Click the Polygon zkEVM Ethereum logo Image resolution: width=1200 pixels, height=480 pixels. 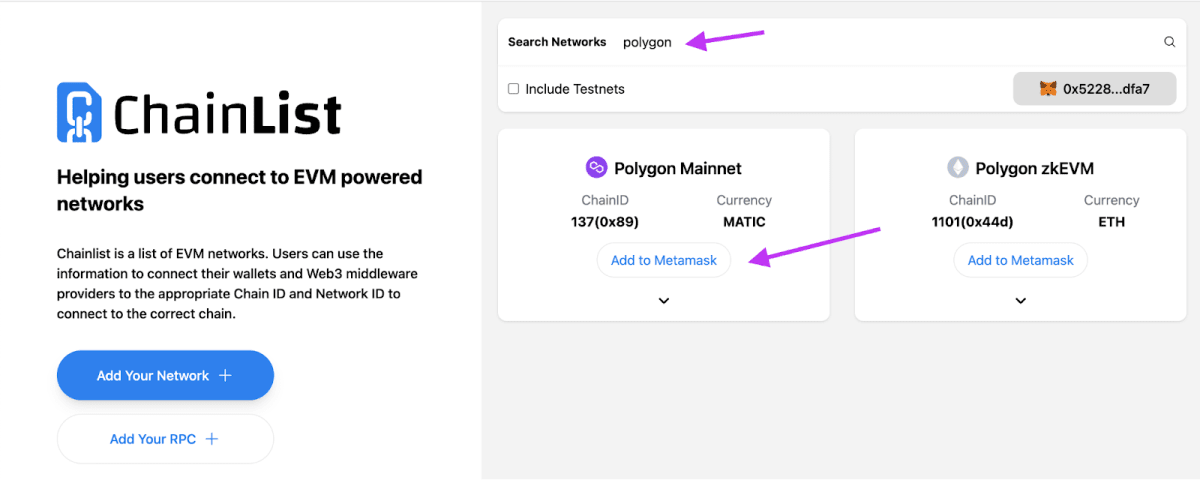958,168
